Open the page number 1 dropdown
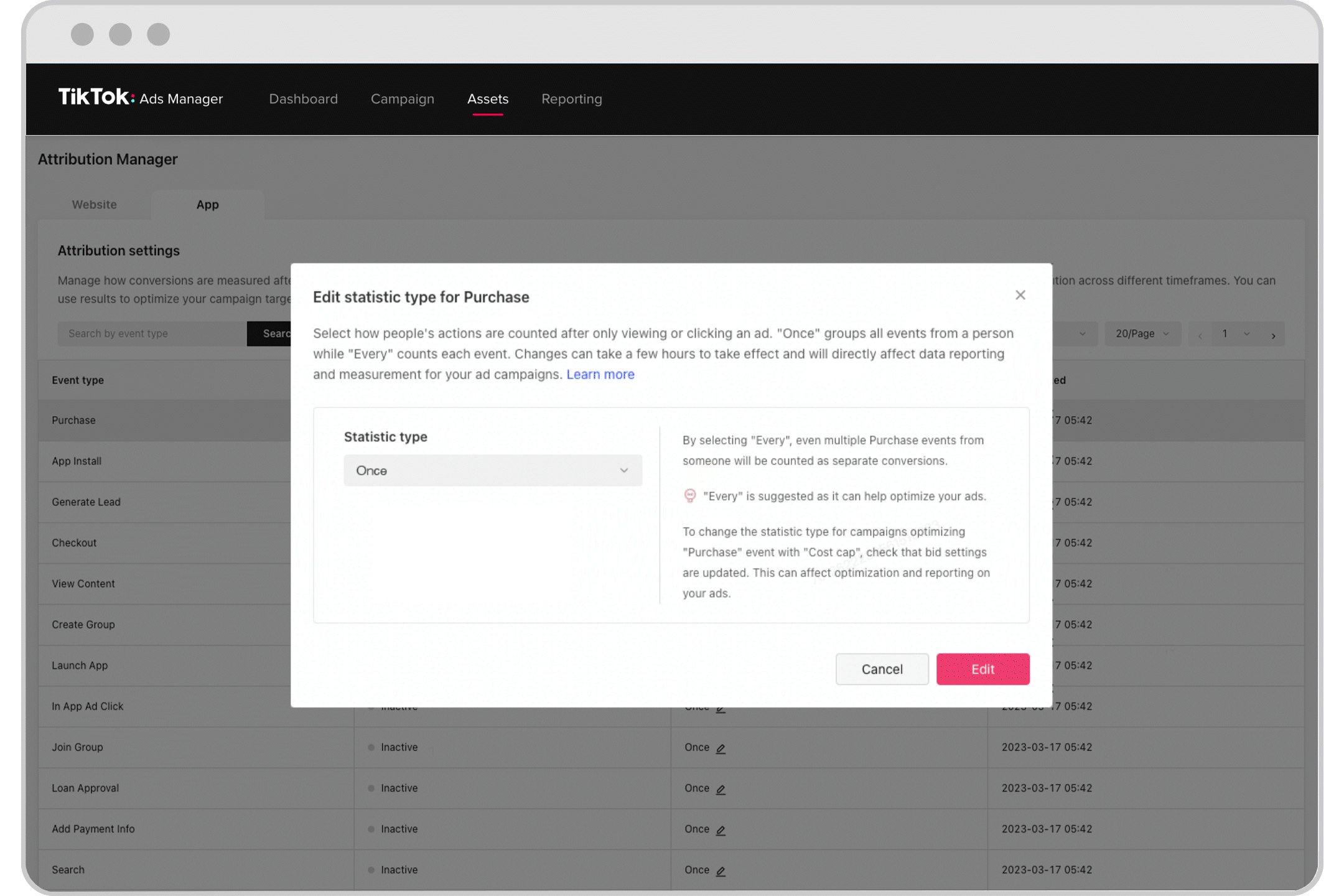 pyautogui.click(x=1235, y=334)
